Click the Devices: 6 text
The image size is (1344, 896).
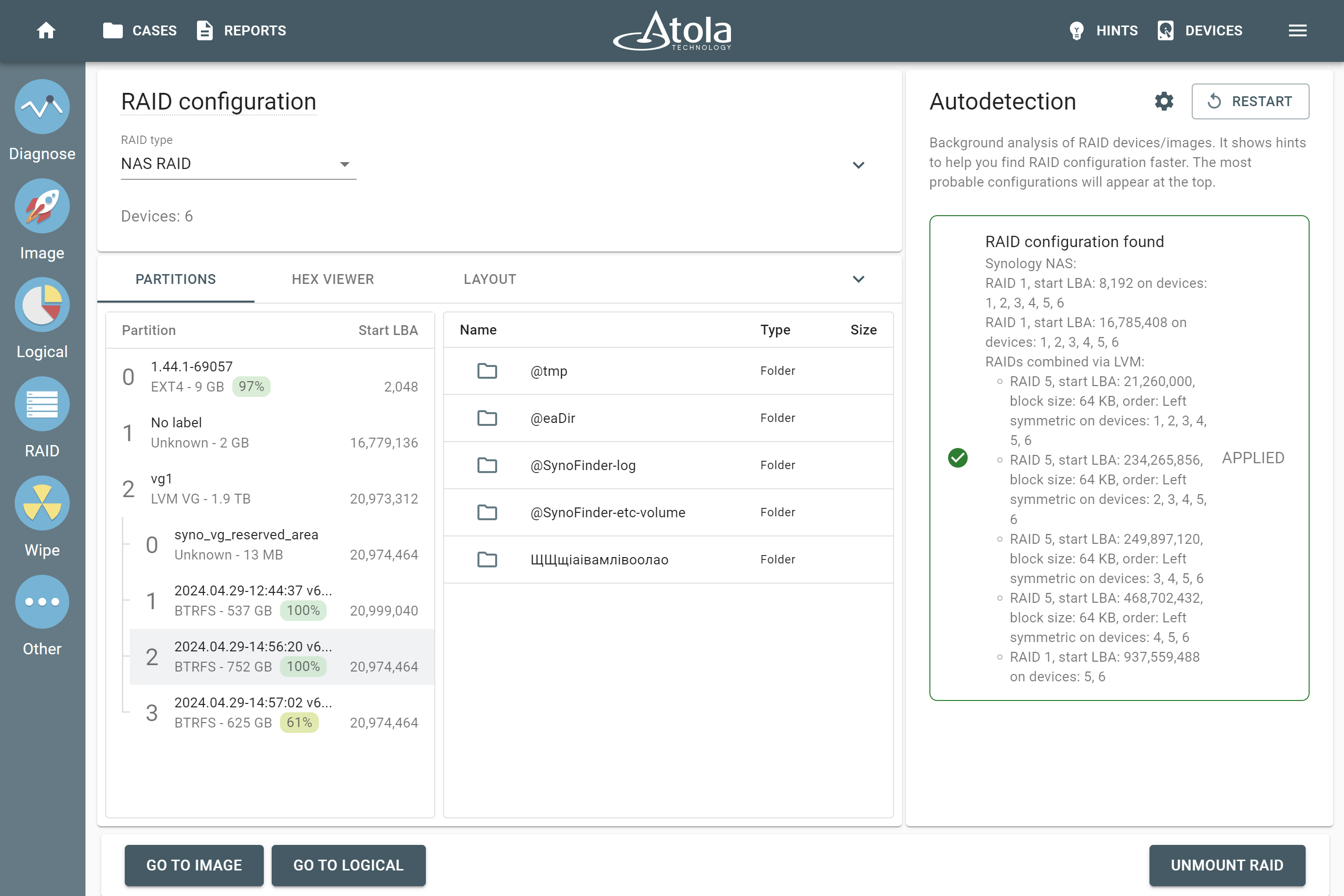(x=157, y=216)
